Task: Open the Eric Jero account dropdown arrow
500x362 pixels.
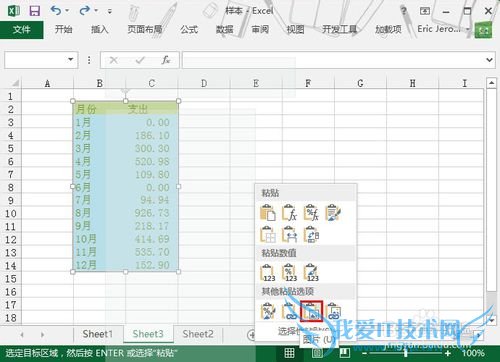Action: [x=467, y=29]
